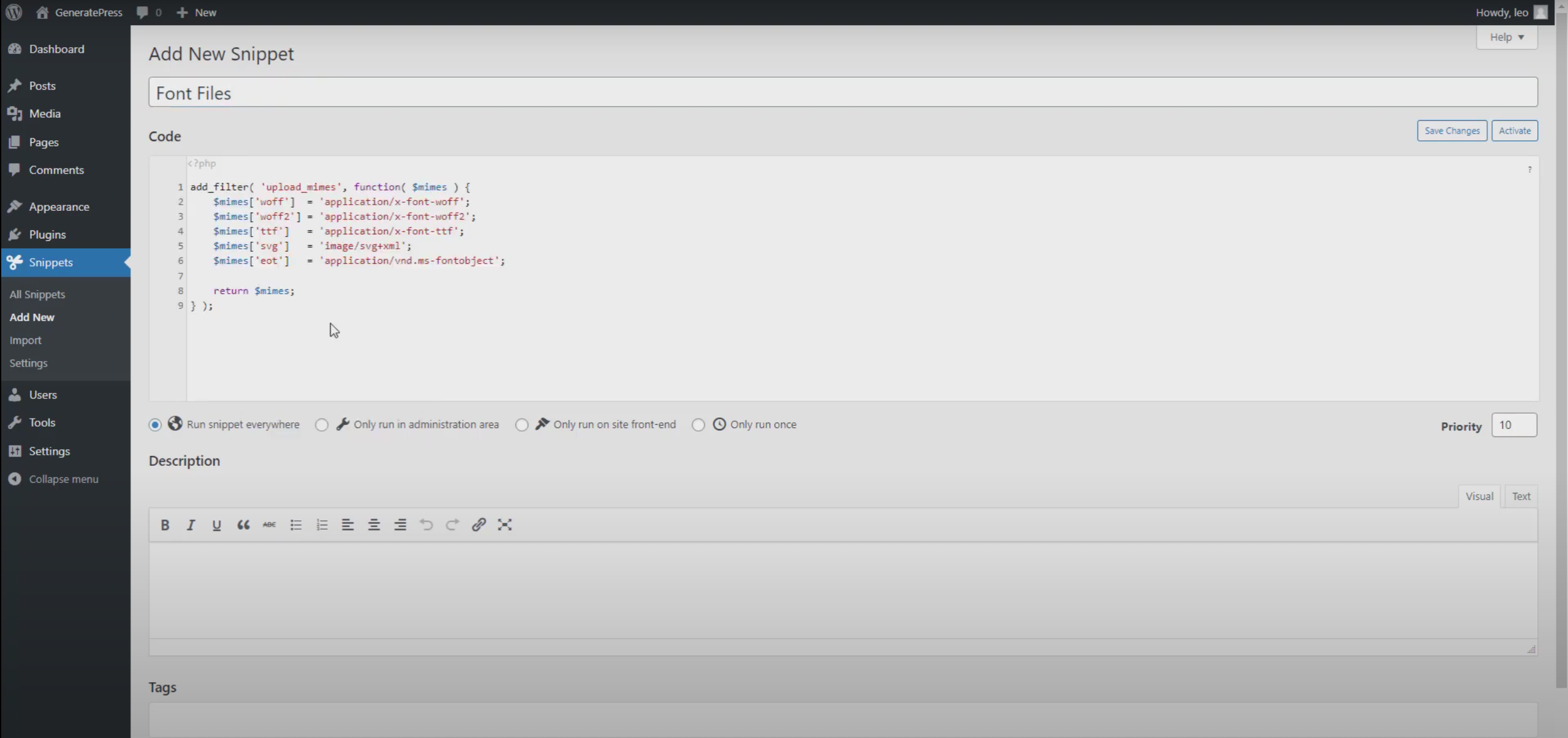The width and height of the screenshot is (1568, 738).
Task: Open the Appearance menu in the sidebar
Action: coord(59,206)
